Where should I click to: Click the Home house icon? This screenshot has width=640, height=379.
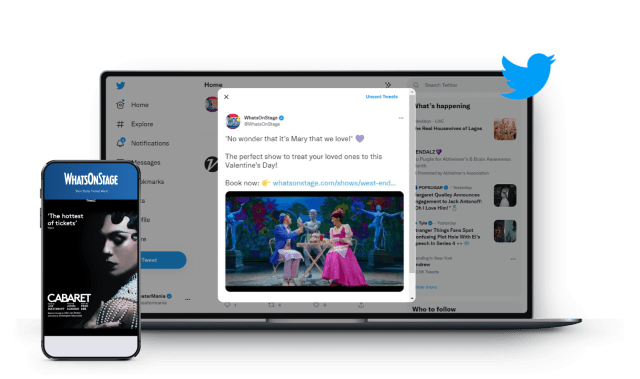[x=120, y=105]
